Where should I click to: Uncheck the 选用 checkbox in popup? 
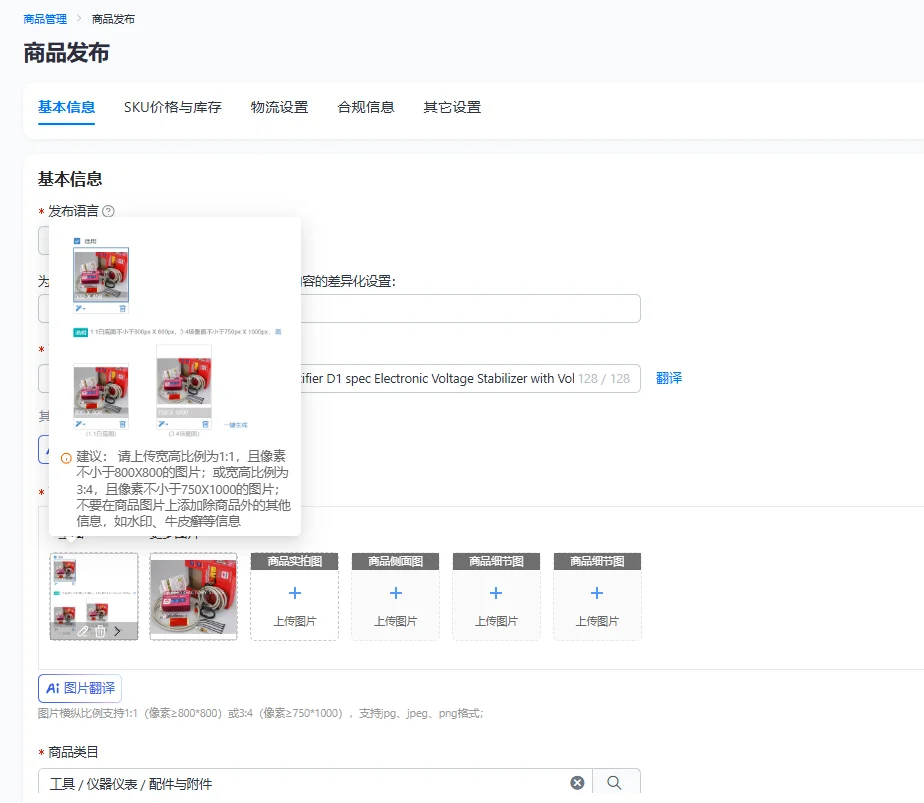click(x=77, y=241)
